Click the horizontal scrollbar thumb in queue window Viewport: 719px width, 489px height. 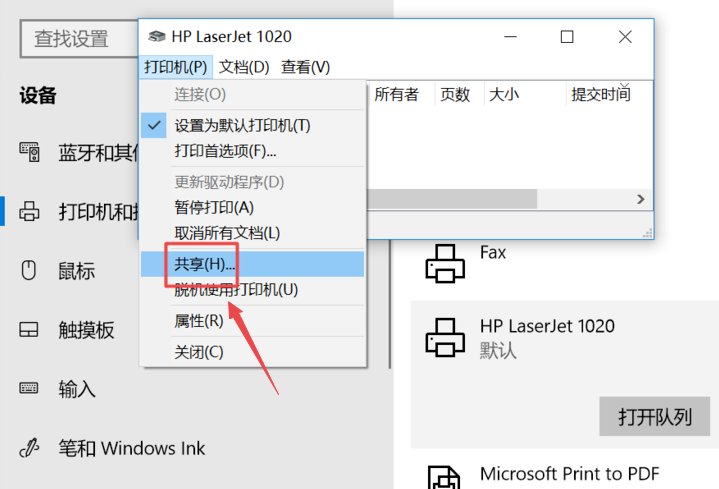[x=452, y=199]
